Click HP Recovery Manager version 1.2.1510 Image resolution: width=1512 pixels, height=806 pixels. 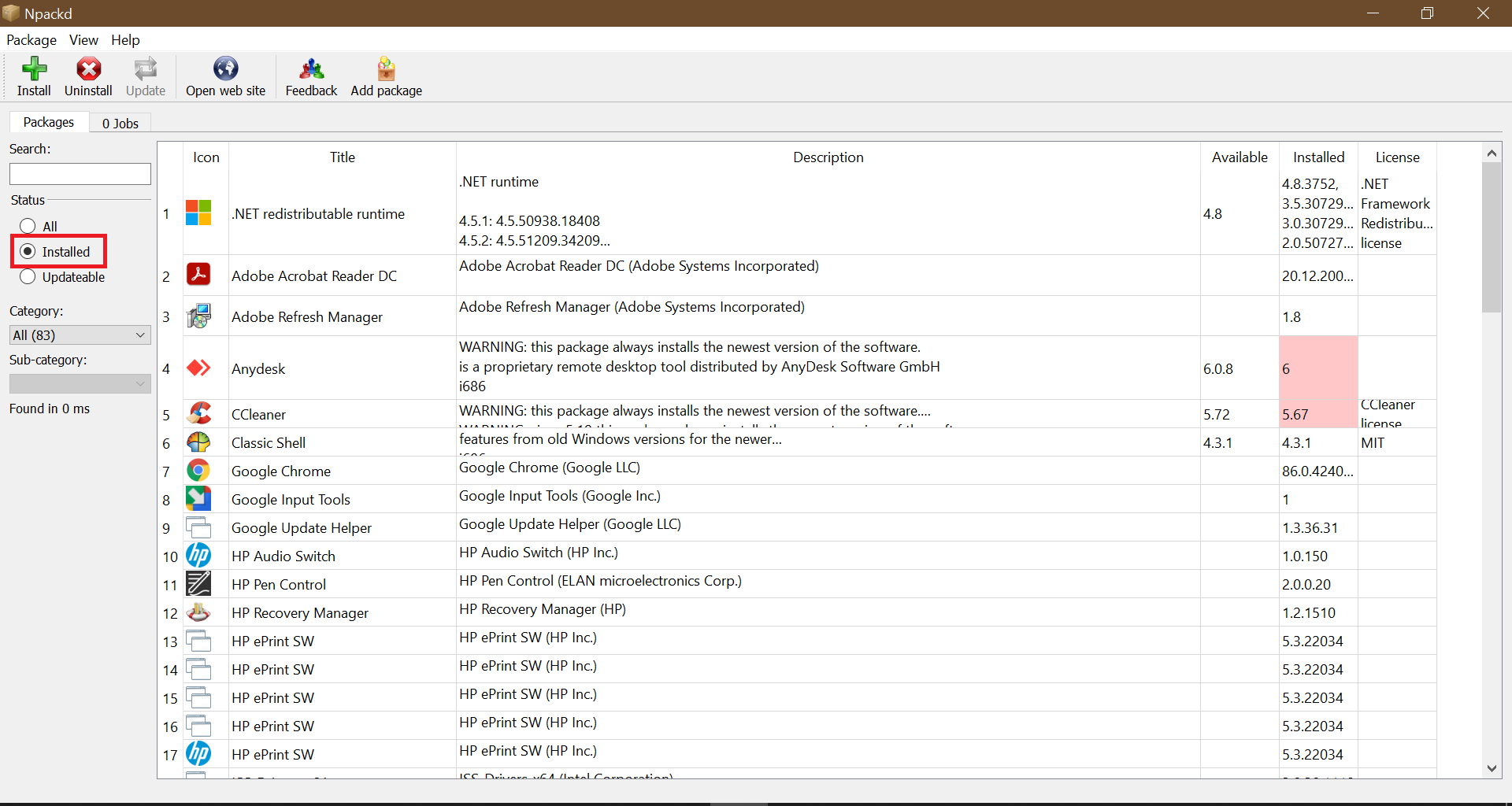point(1318,612)
